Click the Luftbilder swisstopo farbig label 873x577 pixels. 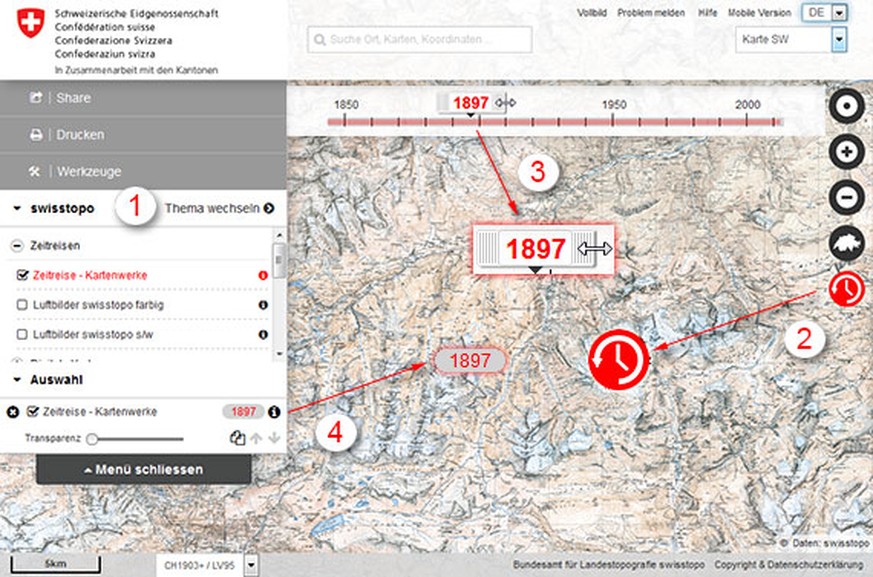[x=99, y=305]
